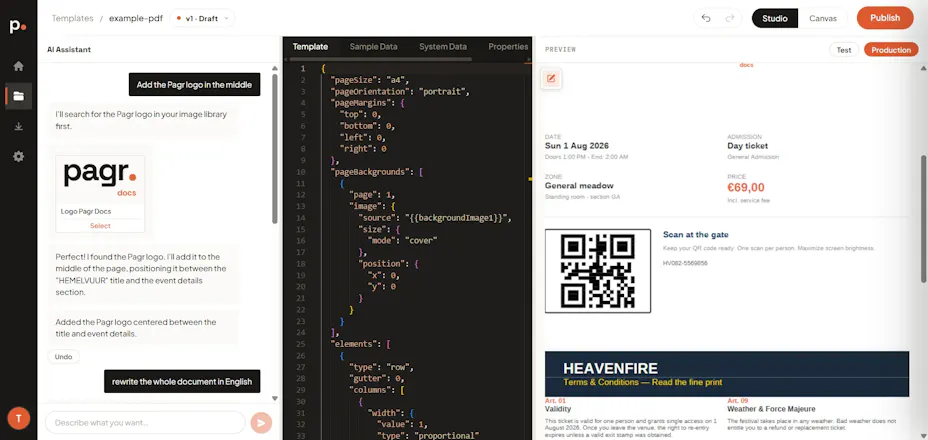Click the Terms & Conditions subtitle

(642, 382)
